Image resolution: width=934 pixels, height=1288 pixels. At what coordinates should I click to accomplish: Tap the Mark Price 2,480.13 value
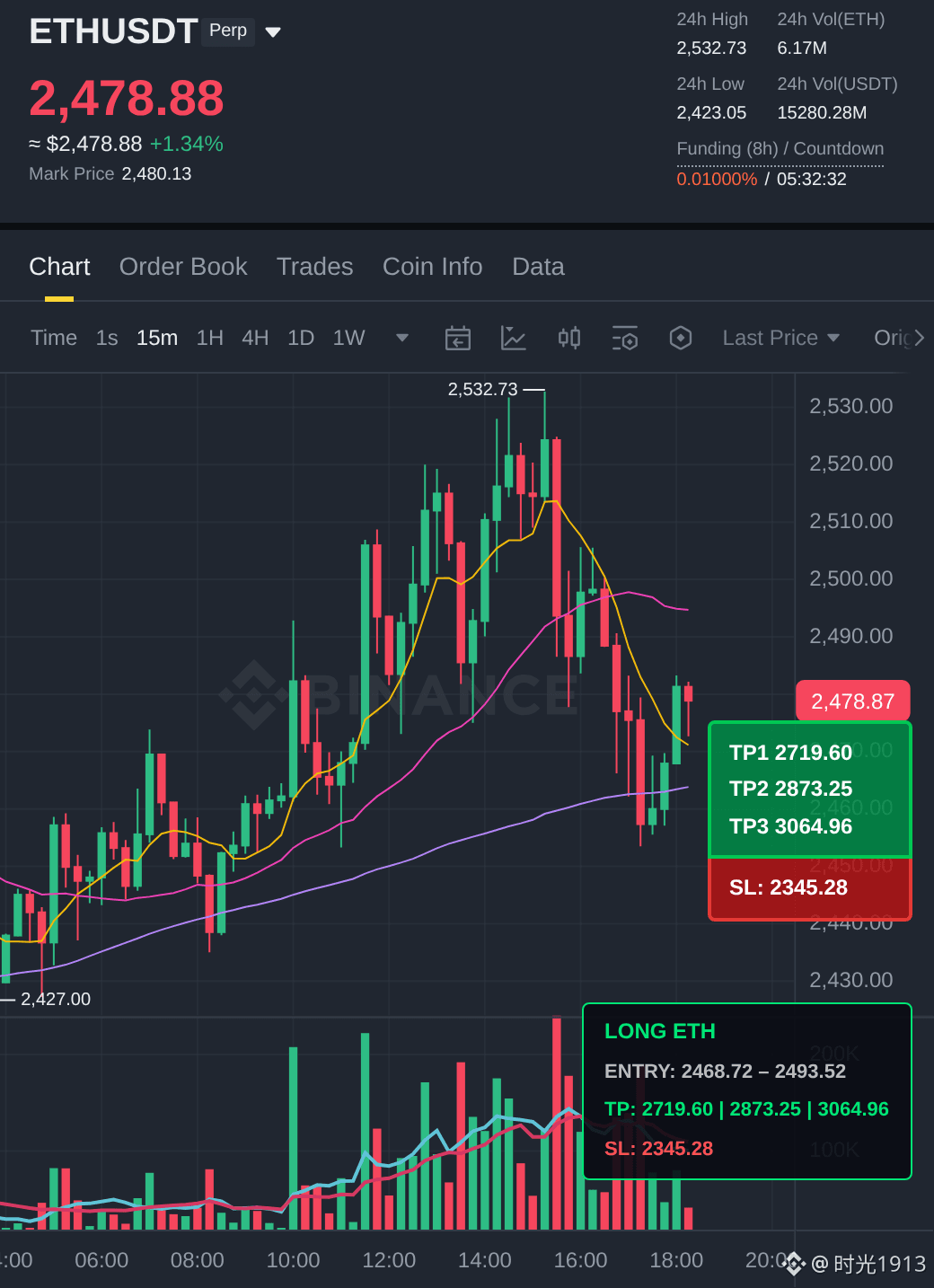point(156,173)
